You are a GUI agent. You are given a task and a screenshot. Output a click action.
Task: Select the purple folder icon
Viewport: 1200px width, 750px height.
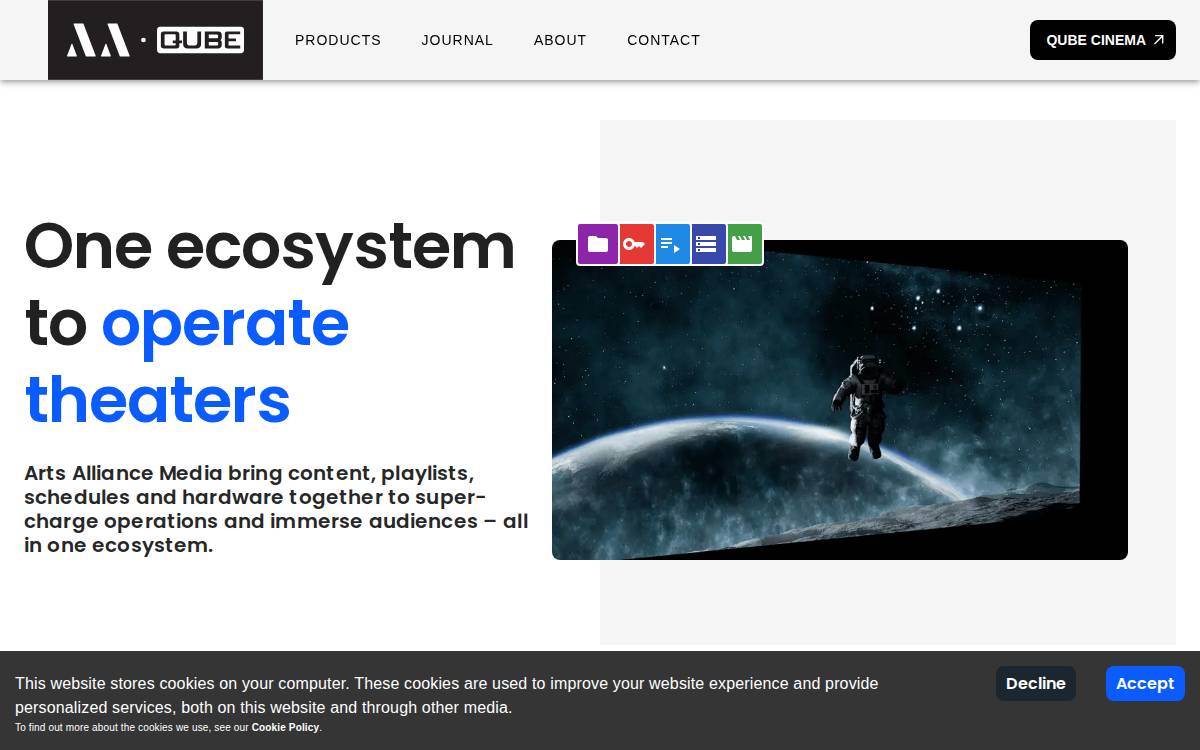(598, 244)
